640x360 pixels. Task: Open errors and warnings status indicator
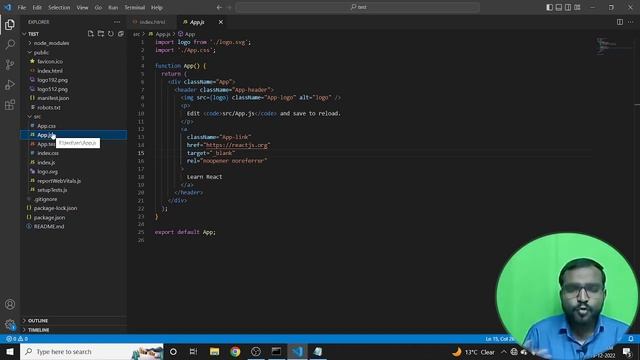point(17,339)
